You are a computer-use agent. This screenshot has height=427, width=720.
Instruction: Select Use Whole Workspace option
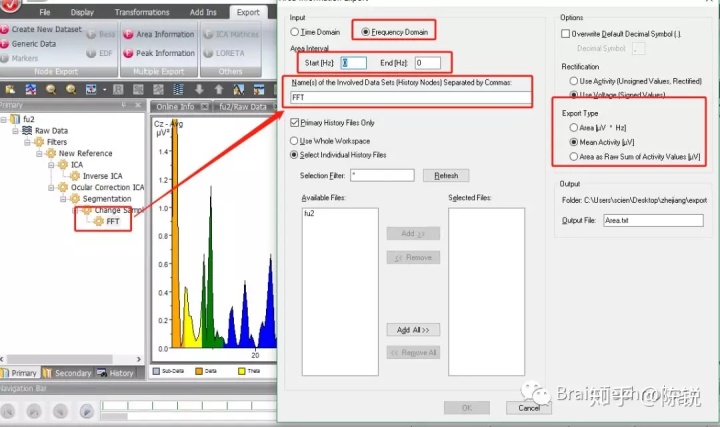(x=294, y=141)
